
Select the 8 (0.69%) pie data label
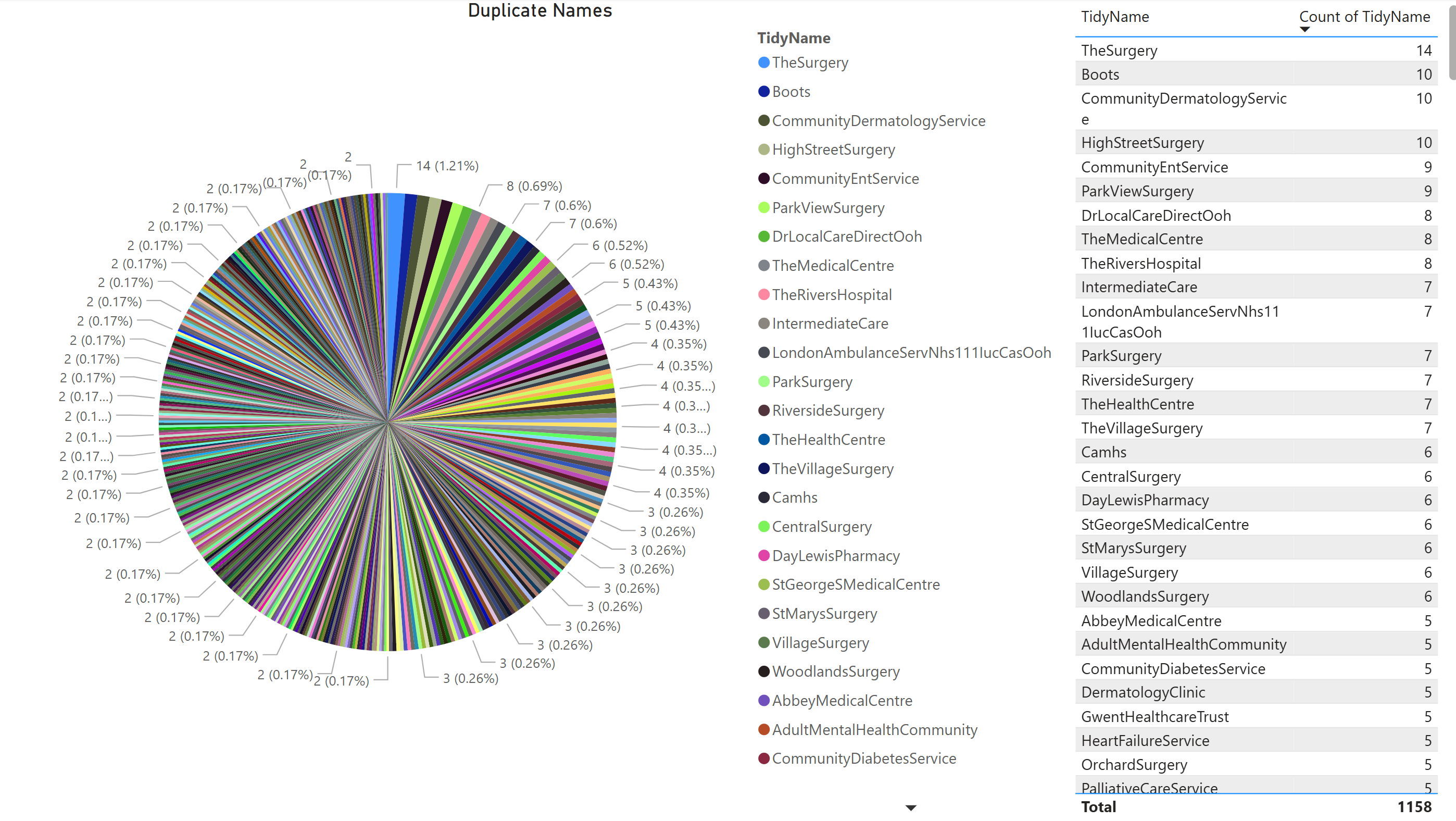coord(534,186)
